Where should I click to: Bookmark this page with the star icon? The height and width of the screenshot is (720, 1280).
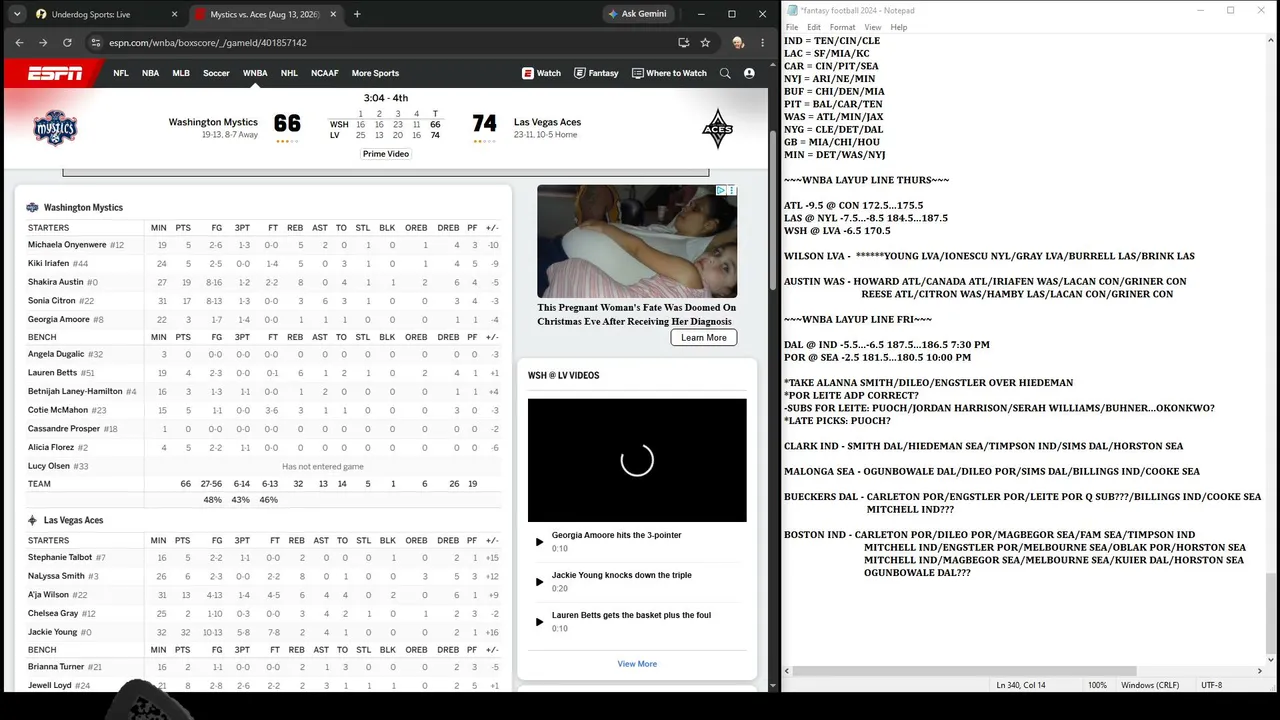(x=705, y=43)
